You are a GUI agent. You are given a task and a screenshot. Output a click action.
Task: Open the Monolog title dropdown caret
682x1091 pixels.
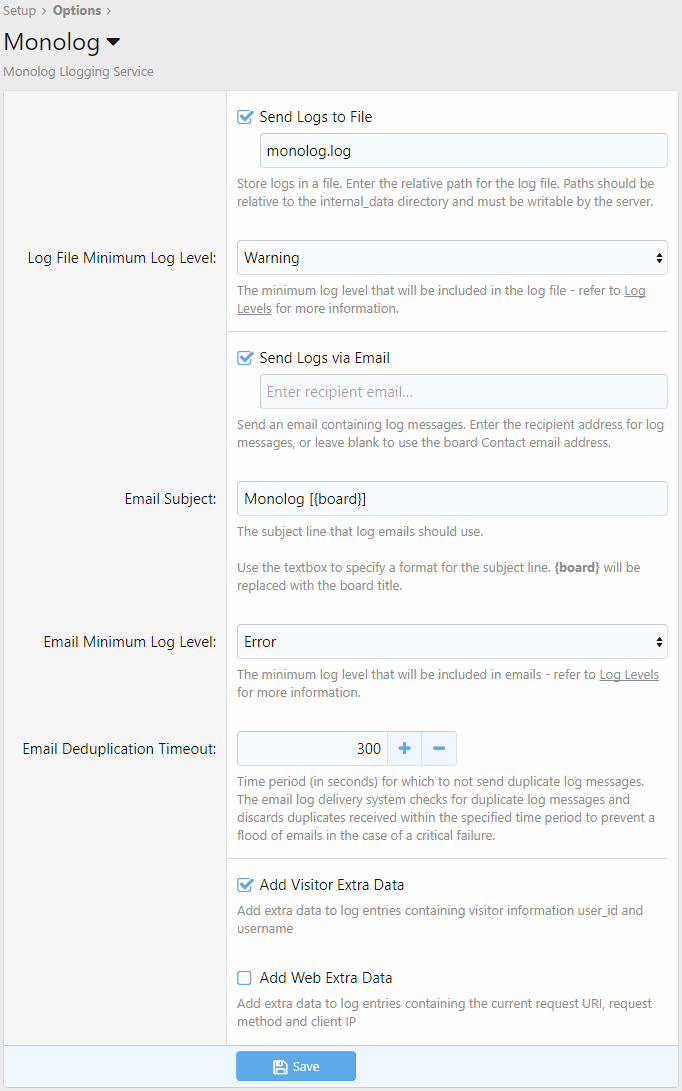pos(113,42)
